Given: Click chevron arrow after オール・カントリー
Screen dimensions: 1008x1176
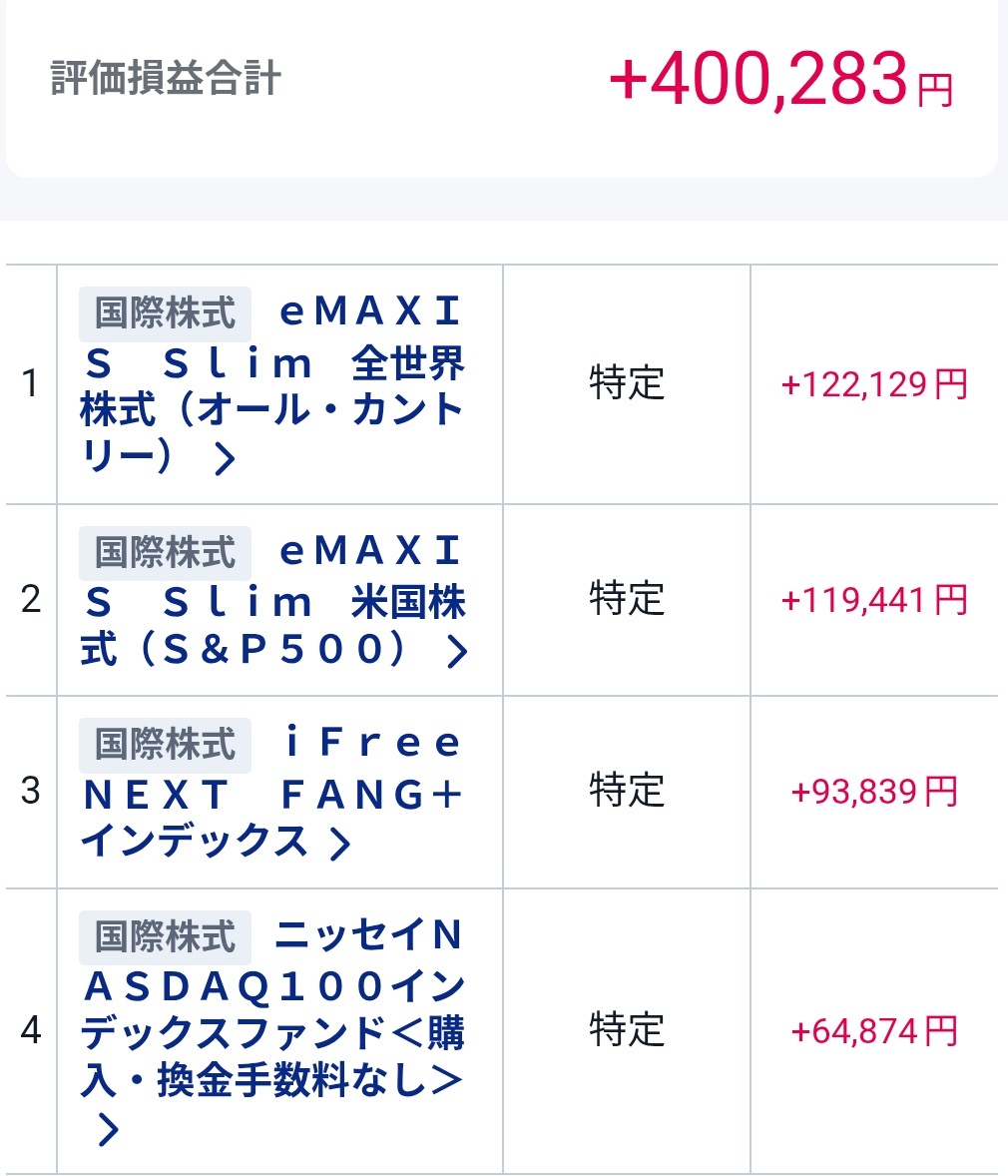Looking at the screenshot, I should [226, 458].
